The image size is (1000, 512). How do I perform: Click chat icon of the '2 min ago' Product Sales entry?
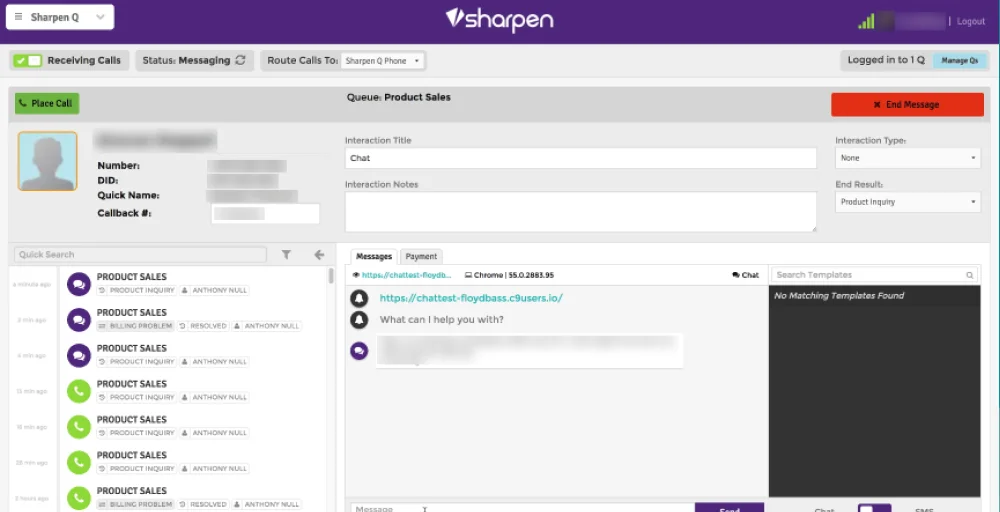(78, 320)
